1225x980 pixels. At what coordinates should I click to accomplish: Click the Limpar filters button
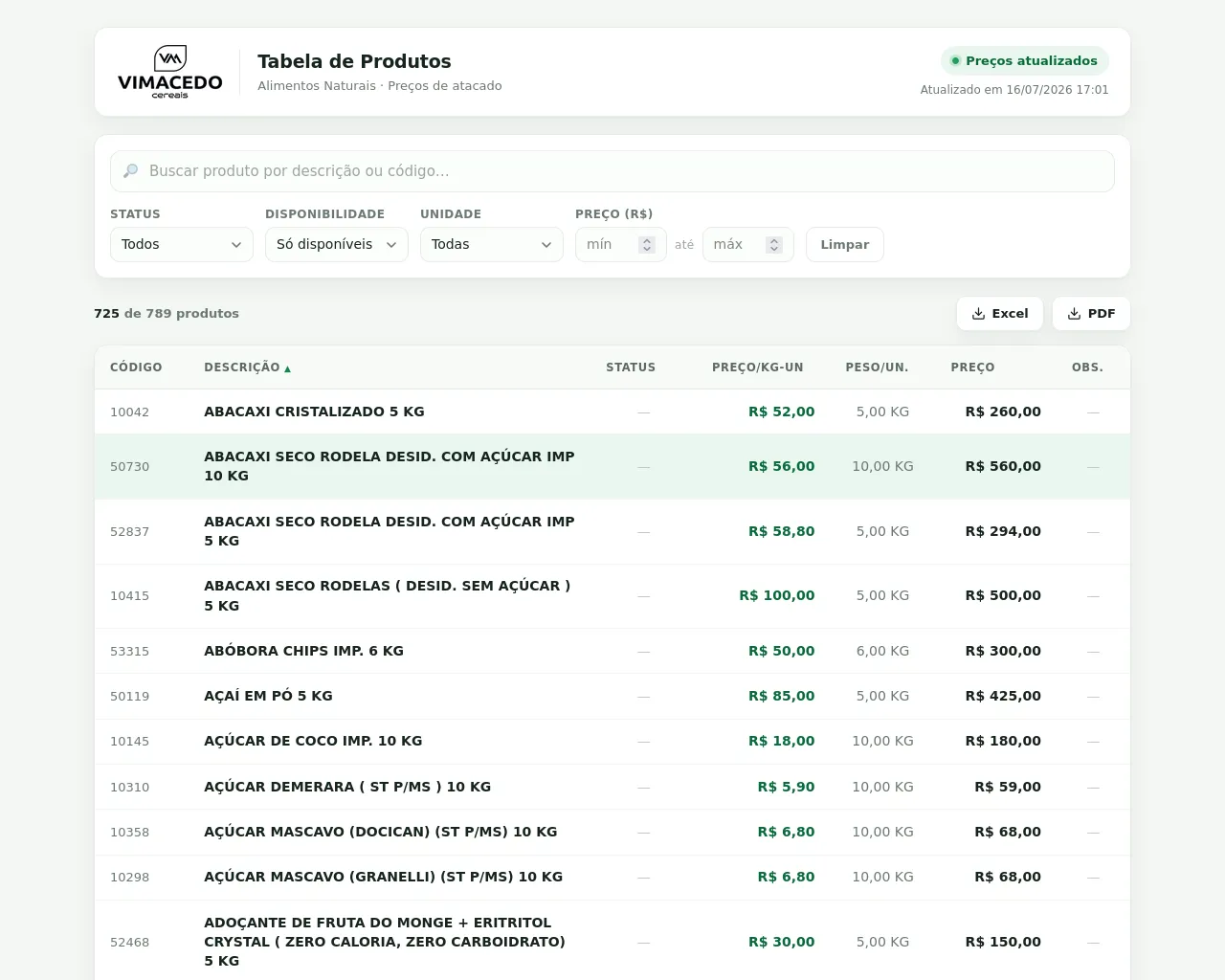[x=845, y=245]
